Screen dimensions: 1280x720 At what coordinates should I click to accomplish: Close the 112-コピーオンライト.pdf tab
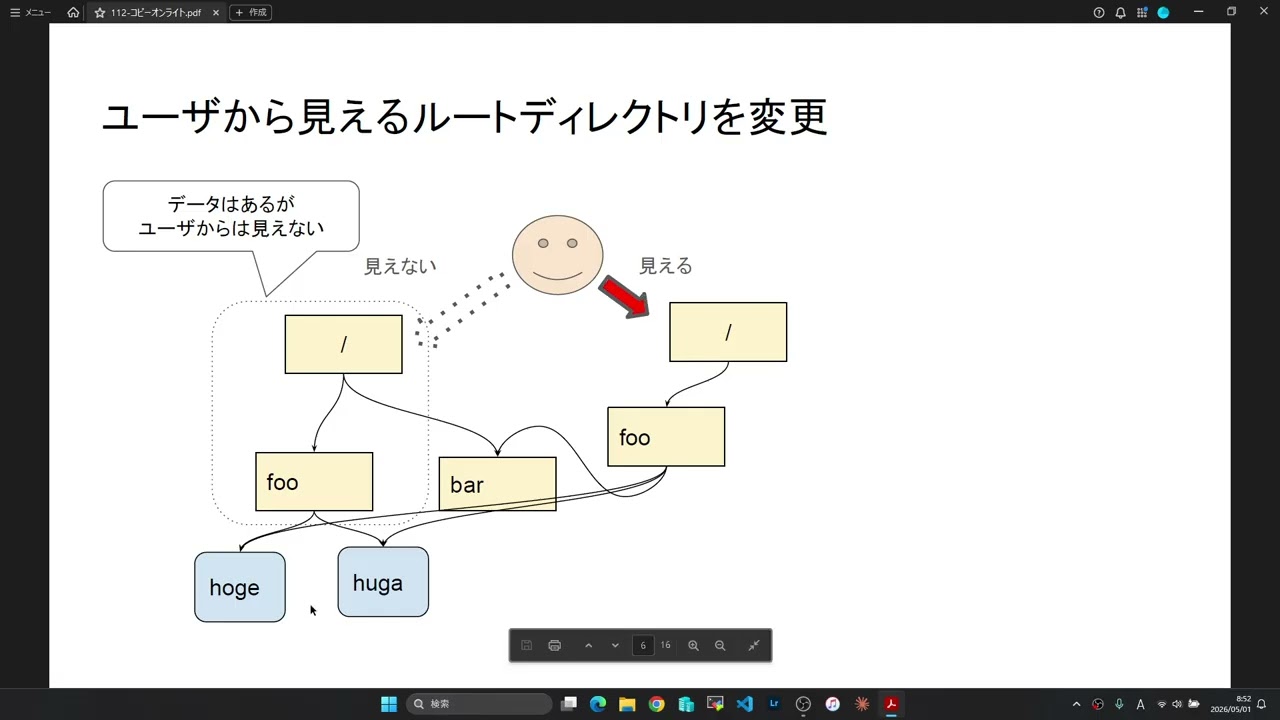pyautogui.click(x=215, y=12)
